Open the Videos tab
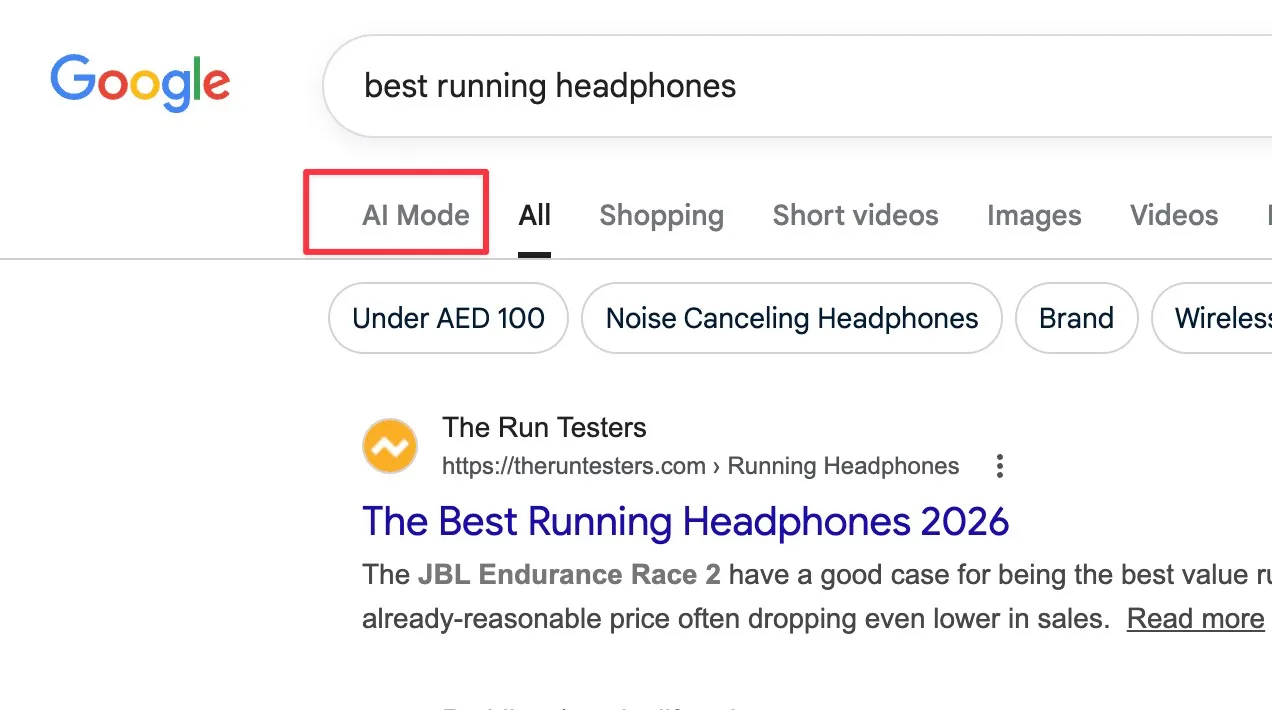1272x710 pixels. pos(1174,215)
